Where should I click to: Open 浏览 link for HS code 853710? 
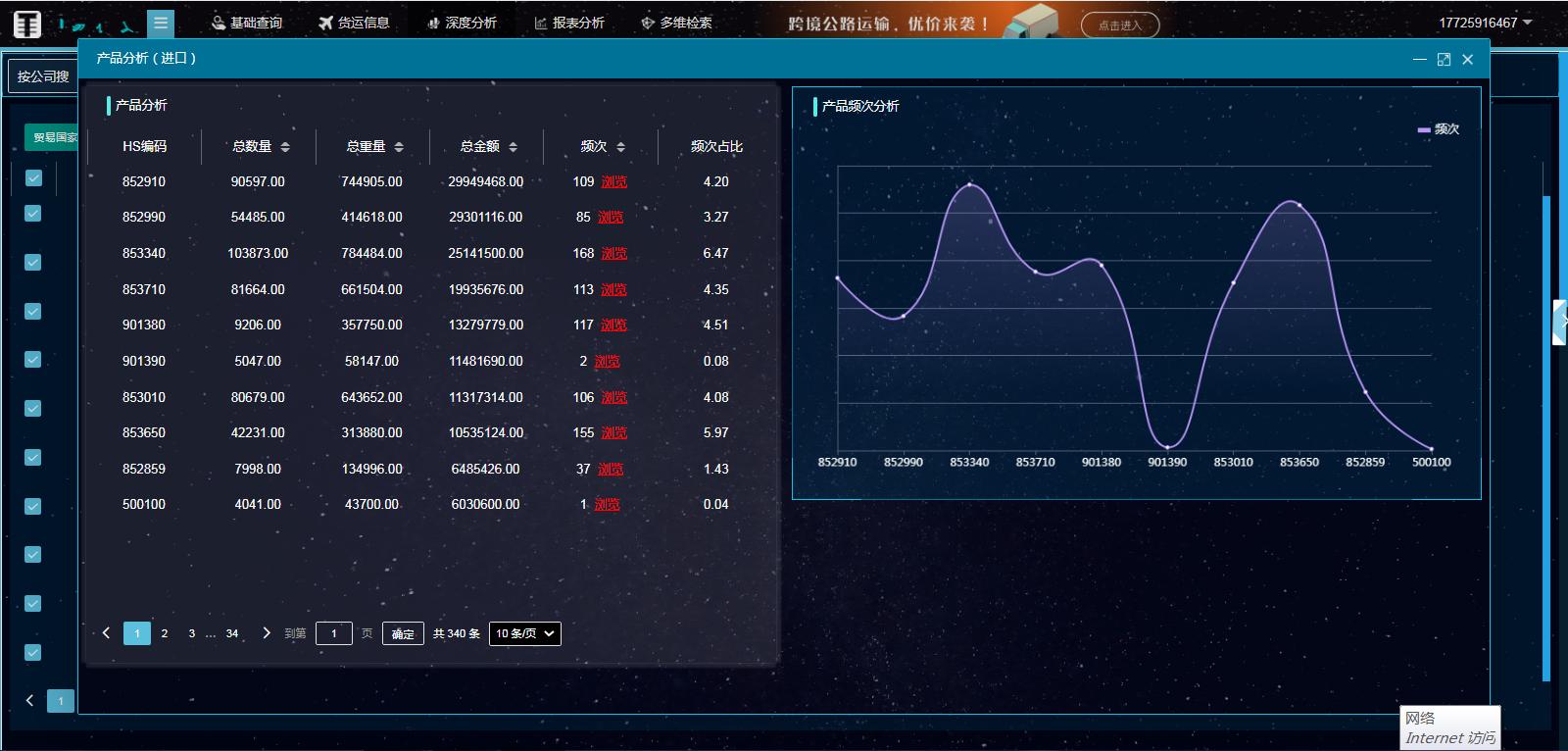coord(614,290)
